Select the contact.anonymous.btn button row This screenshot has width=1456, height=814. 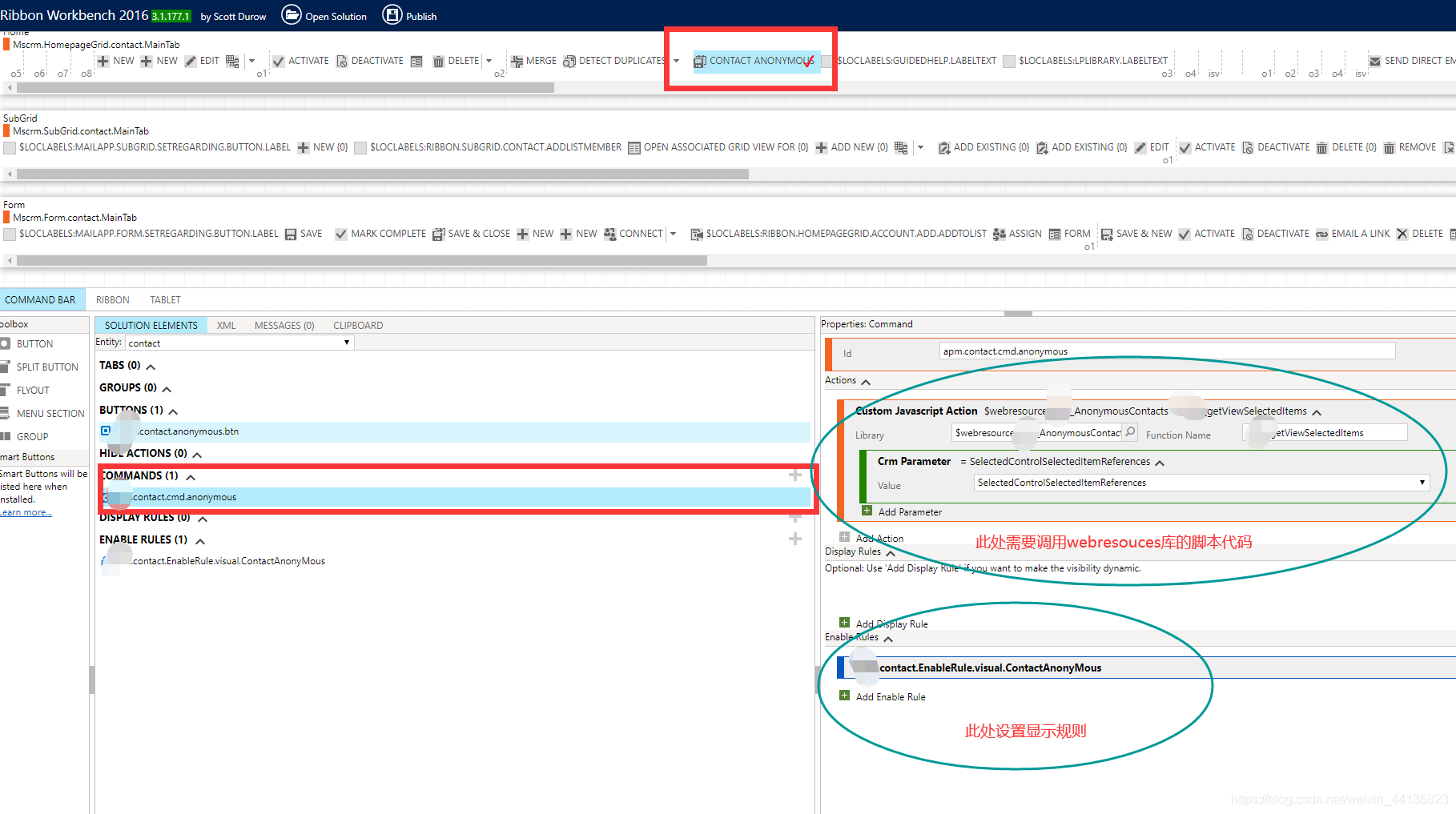455,431
